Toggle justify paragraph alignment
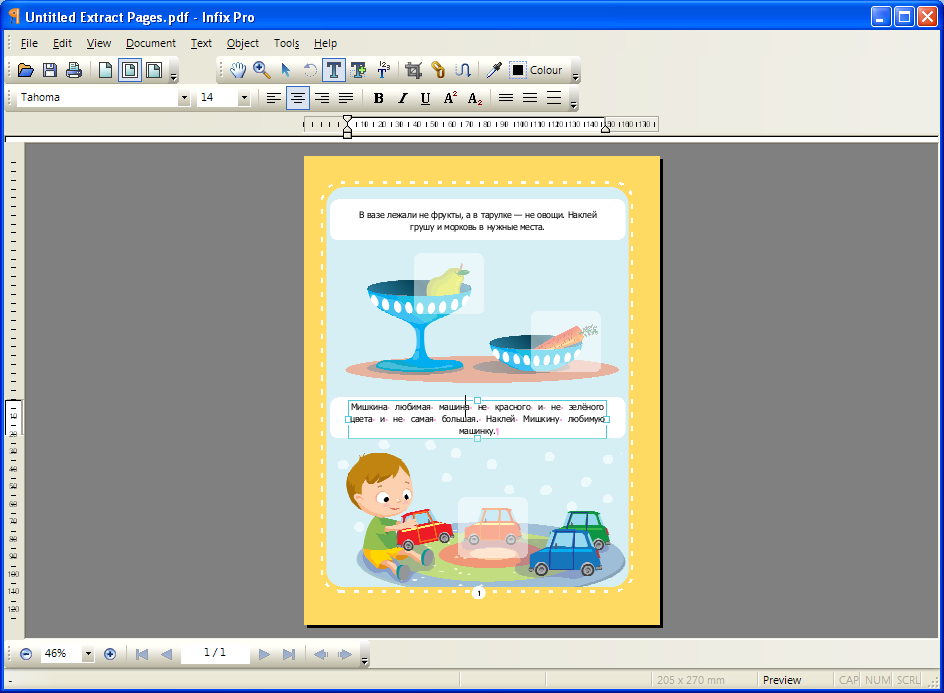The image size is (944, 693). tap(346, 98)
